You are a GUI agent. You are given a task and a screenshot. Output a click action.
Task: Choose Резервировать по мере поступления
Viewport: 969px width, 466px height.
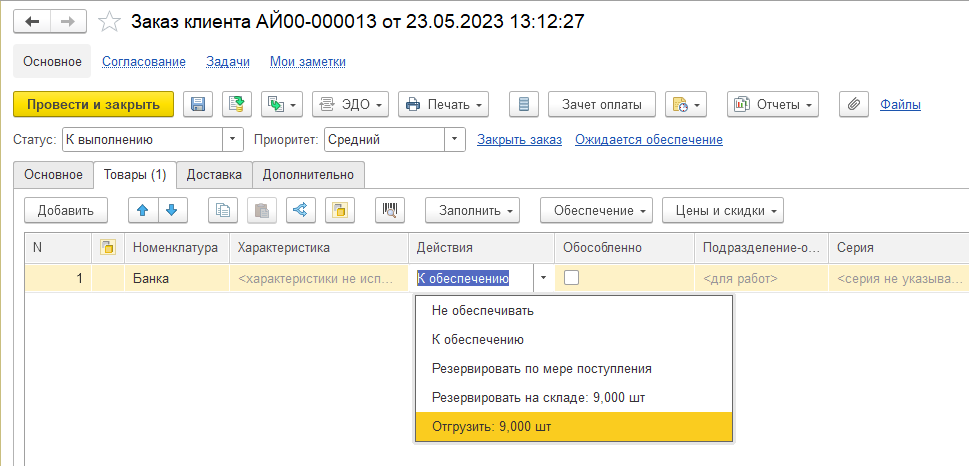tap(574, 369)
